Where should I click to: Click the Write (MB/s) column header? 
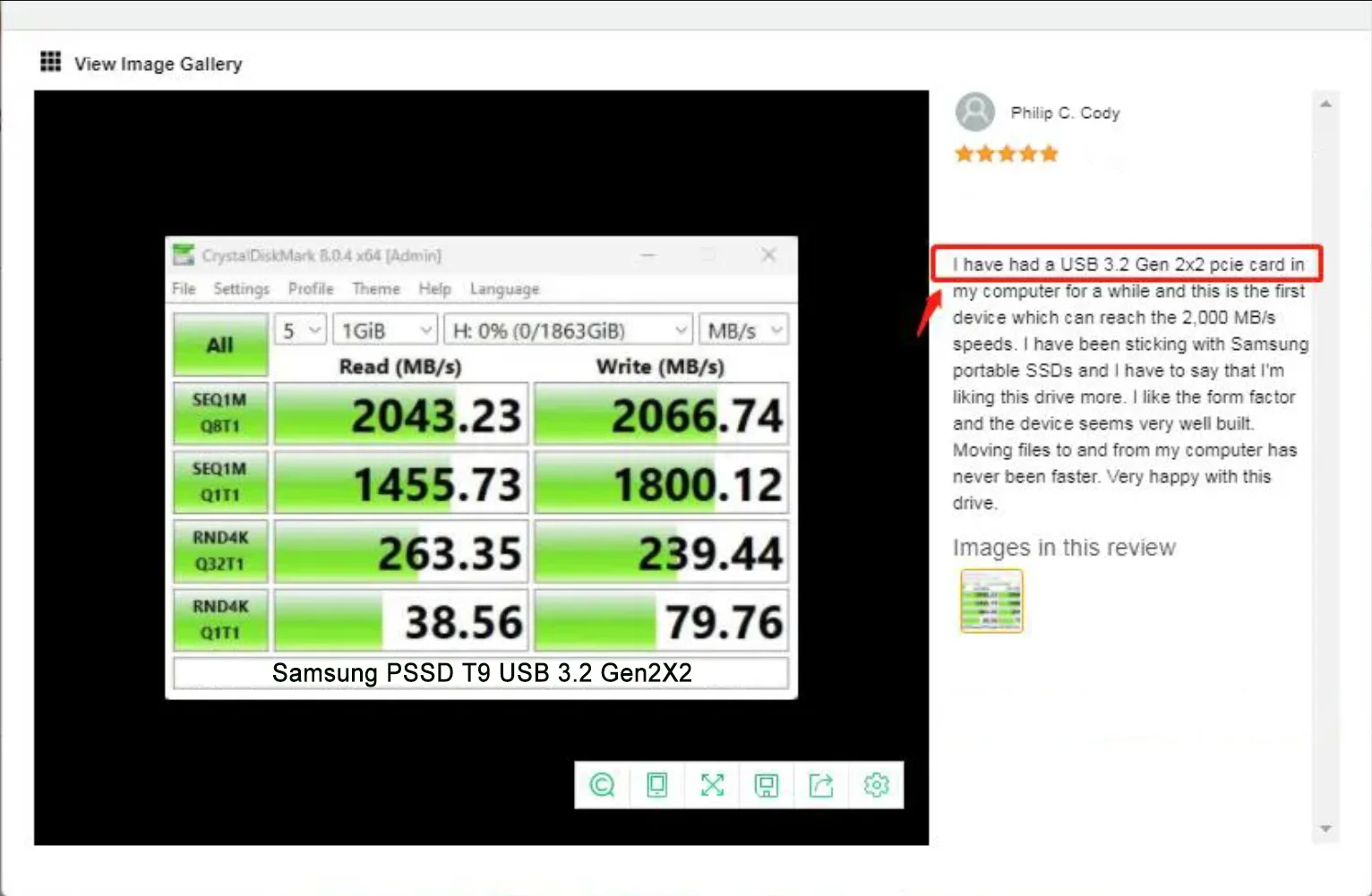pos(660,366)
